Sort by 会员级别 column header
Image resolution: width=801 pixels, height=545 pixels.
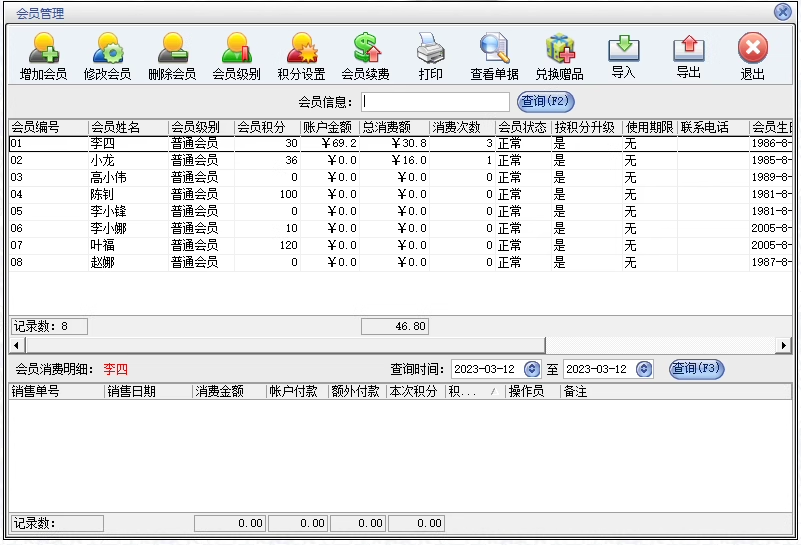point(201,127)
